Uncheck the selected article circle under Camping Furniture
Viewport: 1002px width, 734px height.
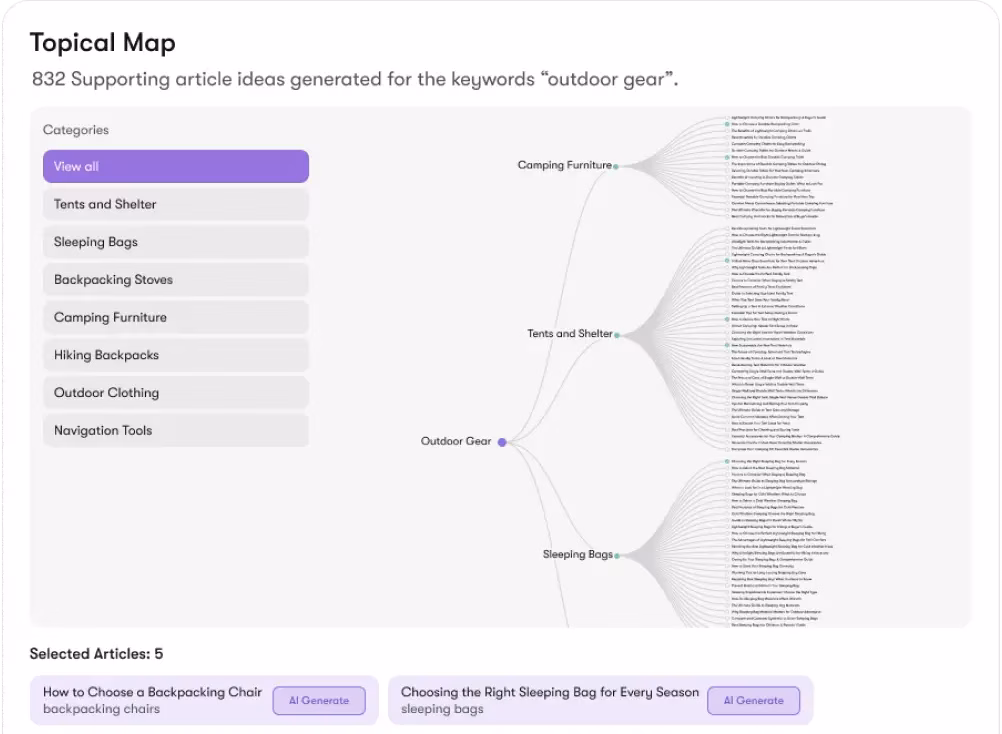[726, 124]
